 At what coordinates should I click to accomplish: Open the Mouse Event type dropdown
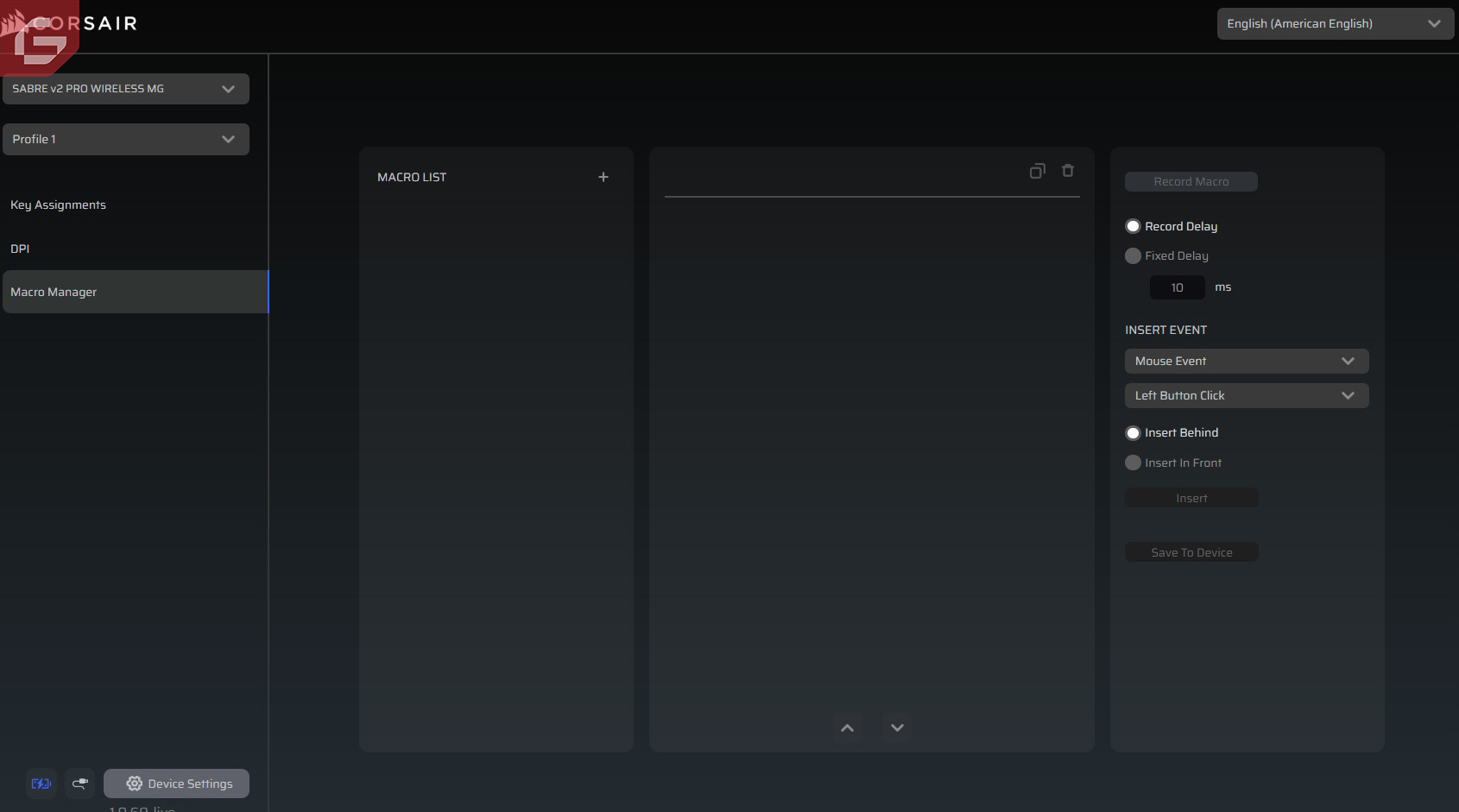1246,362
